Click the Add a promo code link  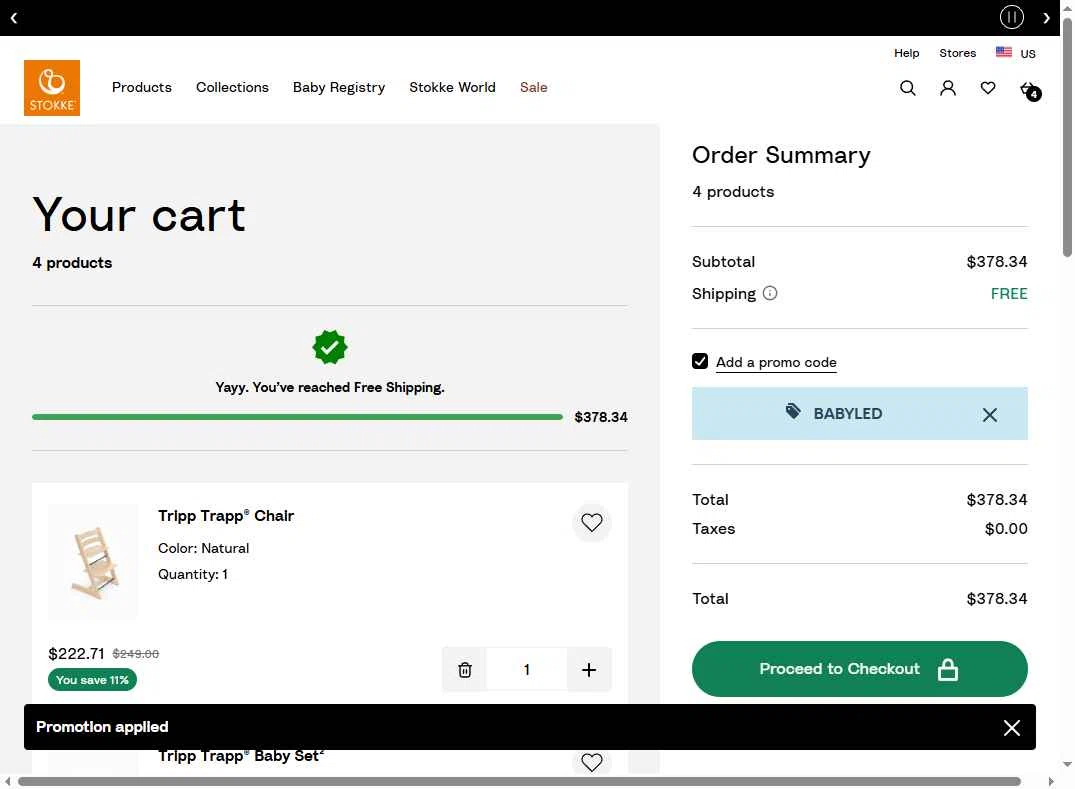coord(776,362)
